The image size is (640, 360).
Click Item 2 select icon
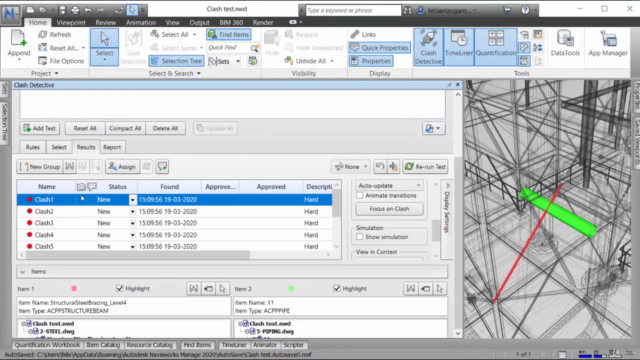pyautogui.click(x=440, y=289)
